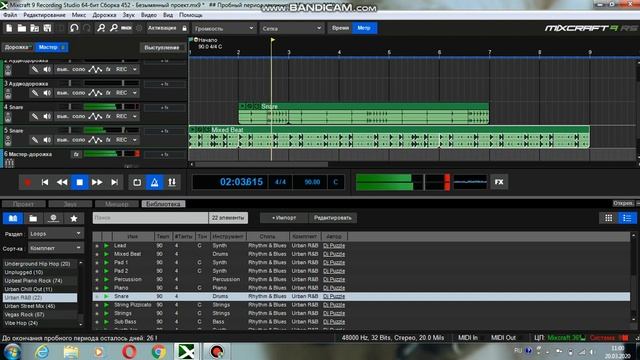Switch to the Проект tab
Viewport: 640px width, 360px height.
pyautogui.click(x=23, y=204)
